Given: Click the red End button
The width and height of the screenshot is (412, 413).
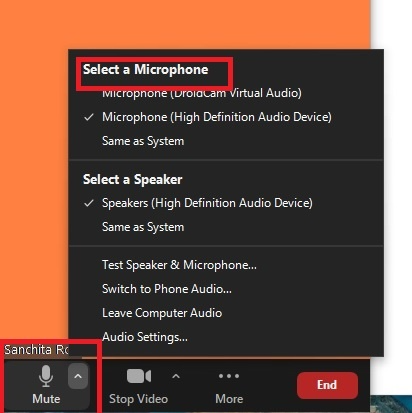Looking at the screenshot, I should [x=327, y=385].
